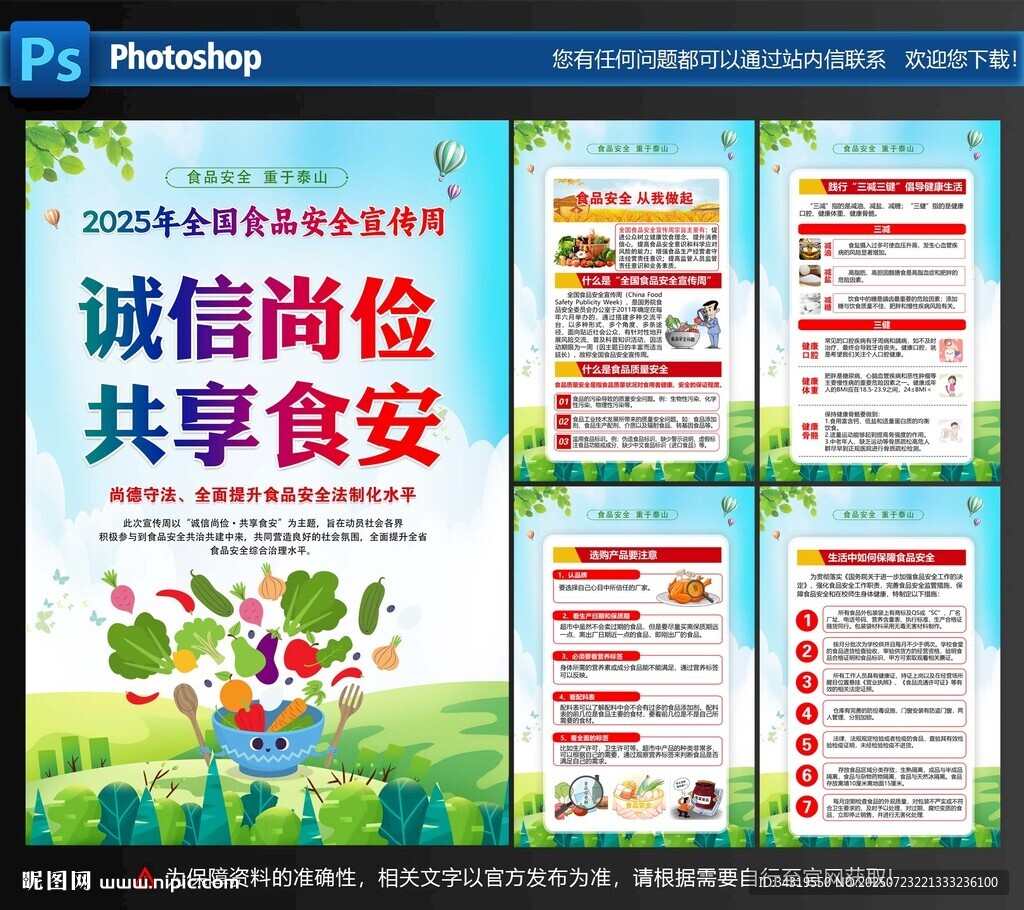Open the 食品安全 从我做起 poster preview

(634, 301)
